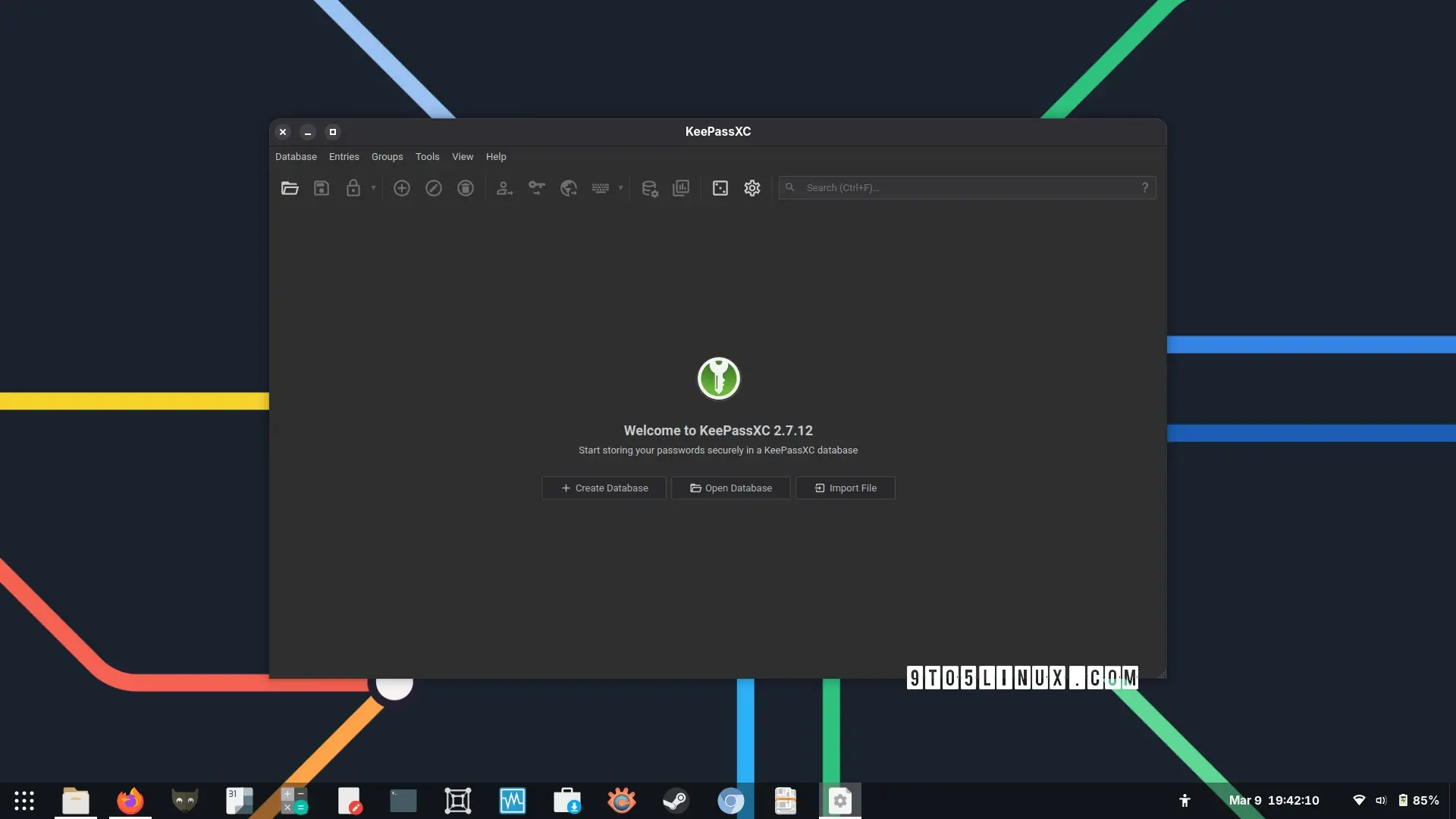1456x819 pixels.
Task: Open settings via the gear toolbar icon
Action: click(x=752, y=188)
